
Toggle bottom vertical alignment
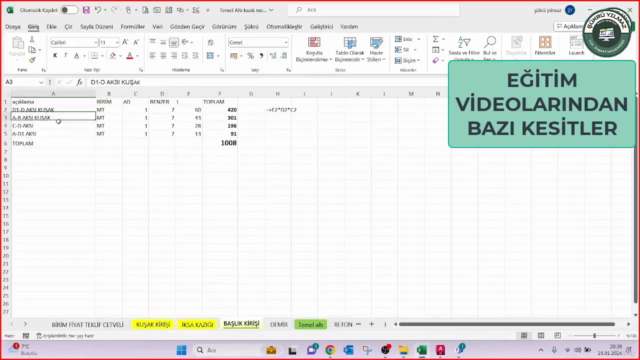pyautogui.click(x=174, y=42)
